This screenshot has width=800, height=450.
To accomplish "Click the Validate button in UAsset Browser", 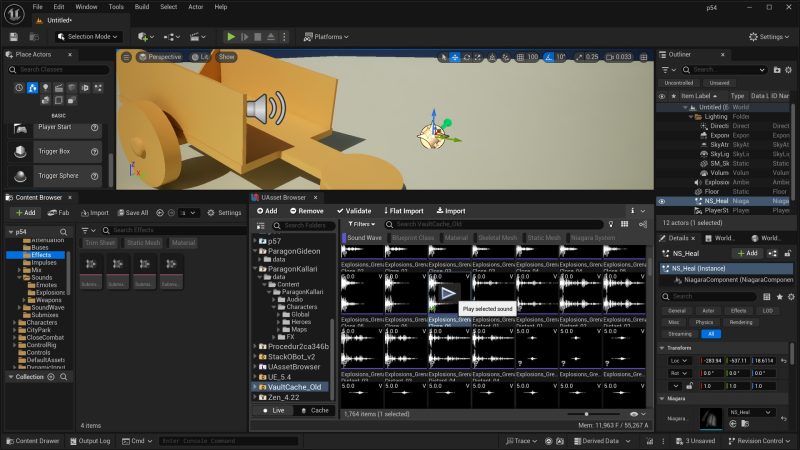I will pos(353,211).
